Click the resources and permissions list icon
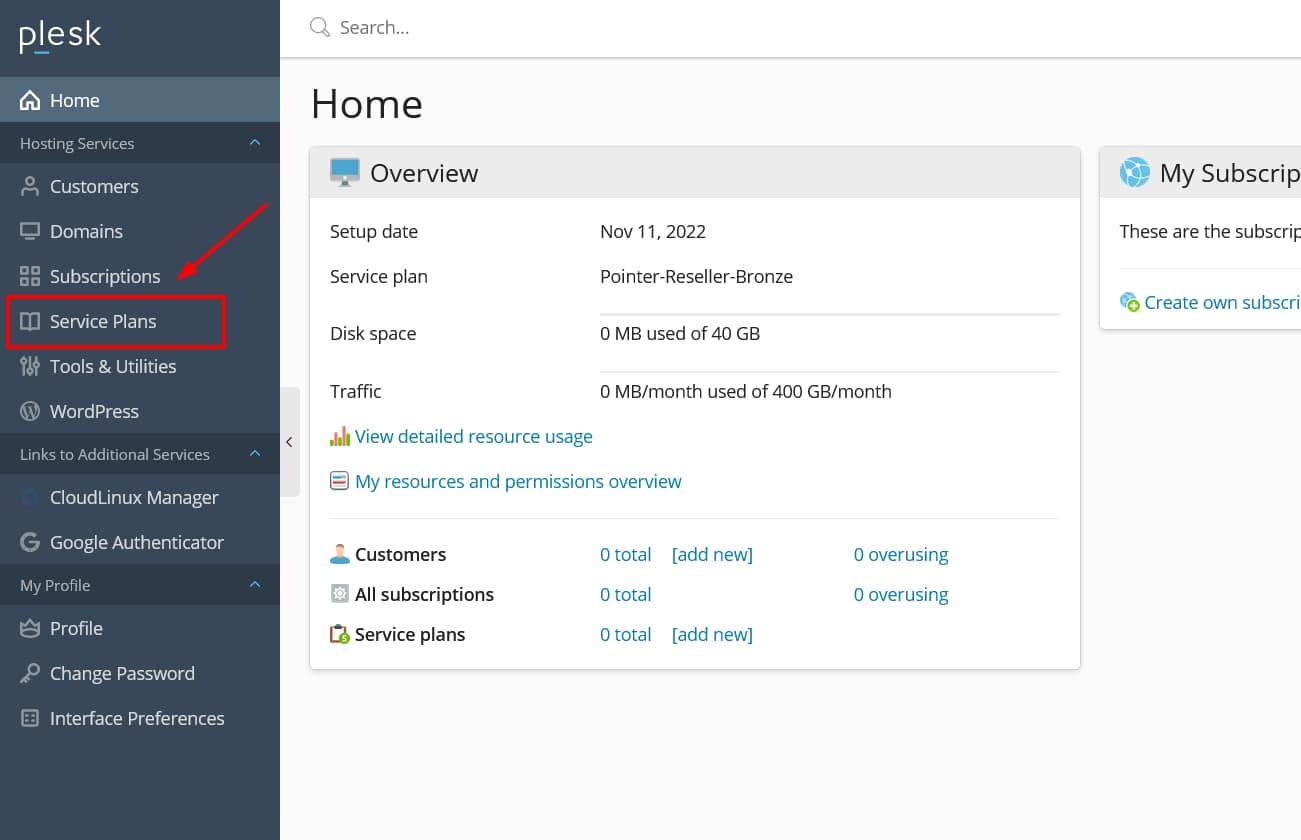Viewport: 1301px width, 840px height. 340,481
